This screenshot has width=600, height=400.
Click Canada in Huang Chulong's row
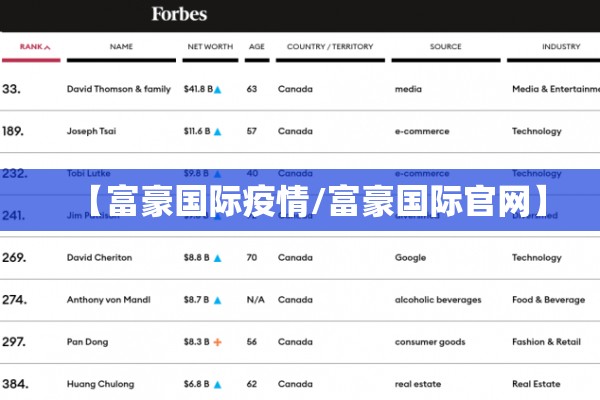coord(295,384)
